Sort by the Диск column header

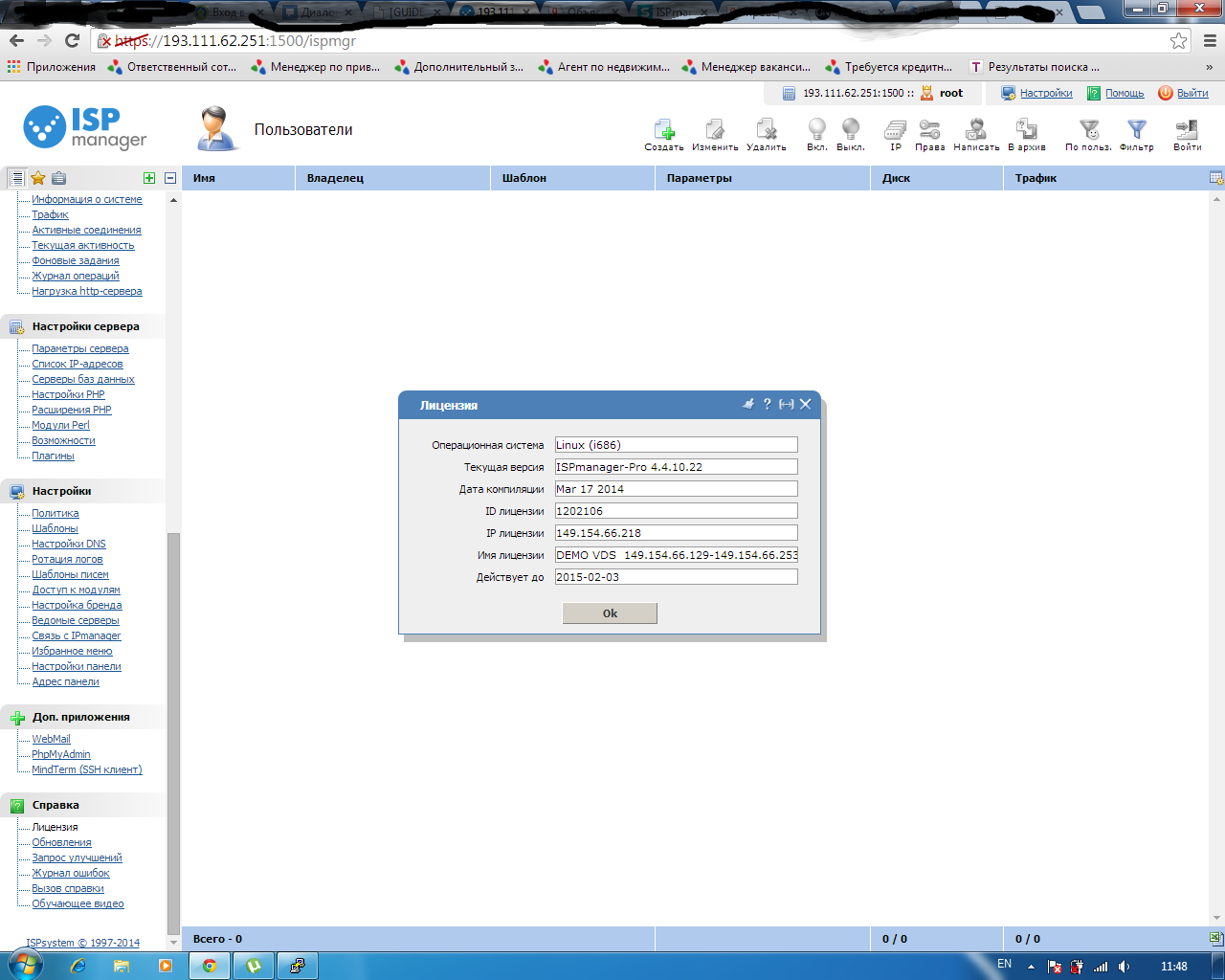pyautogui.click(x=936, y=178)
